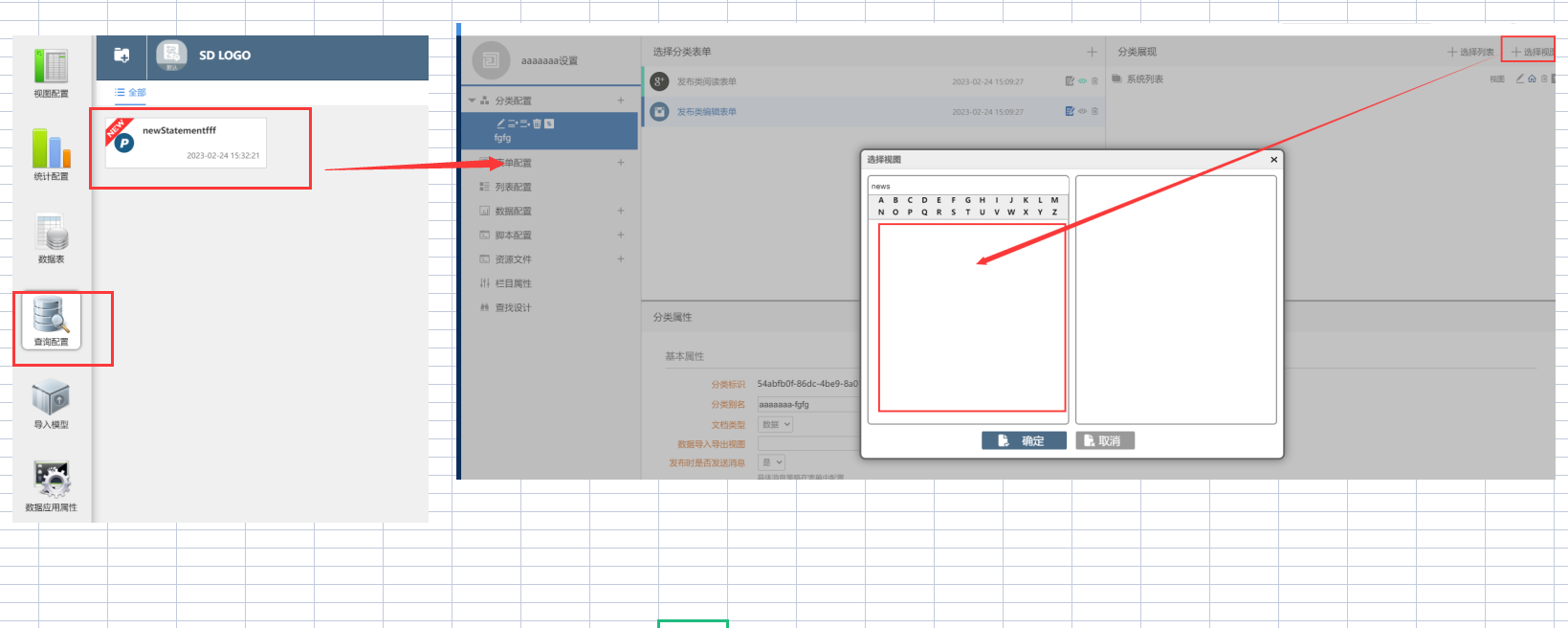Viewport: 1568px width, 628px height.
Task: Open the 发布时是否发送消息 dropdown
Action: point(771,462)
